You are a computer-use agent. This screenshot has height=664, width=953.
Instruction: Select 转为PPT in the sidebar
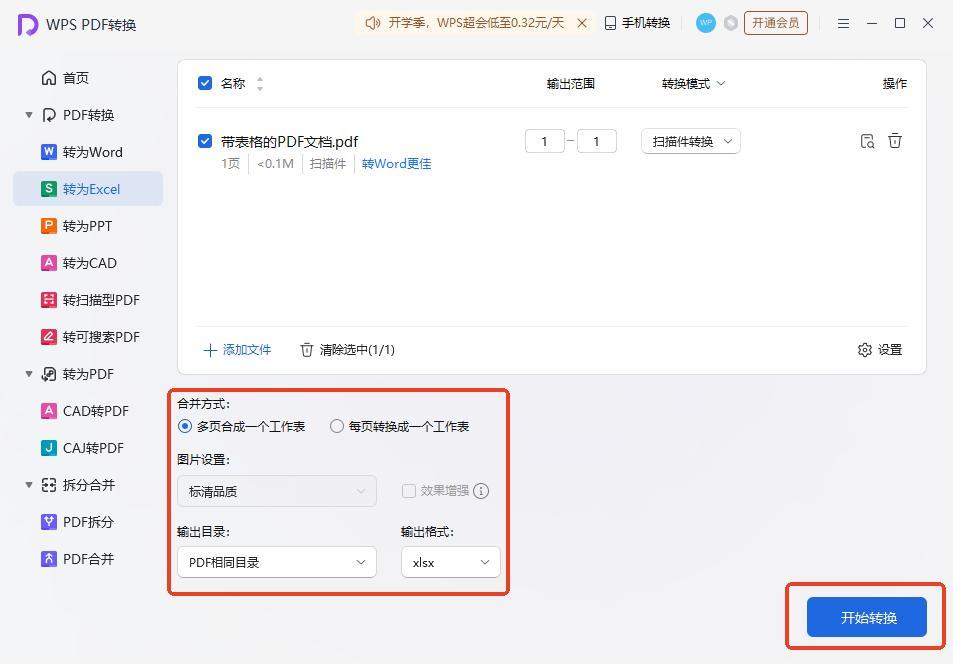coord(87,226)
